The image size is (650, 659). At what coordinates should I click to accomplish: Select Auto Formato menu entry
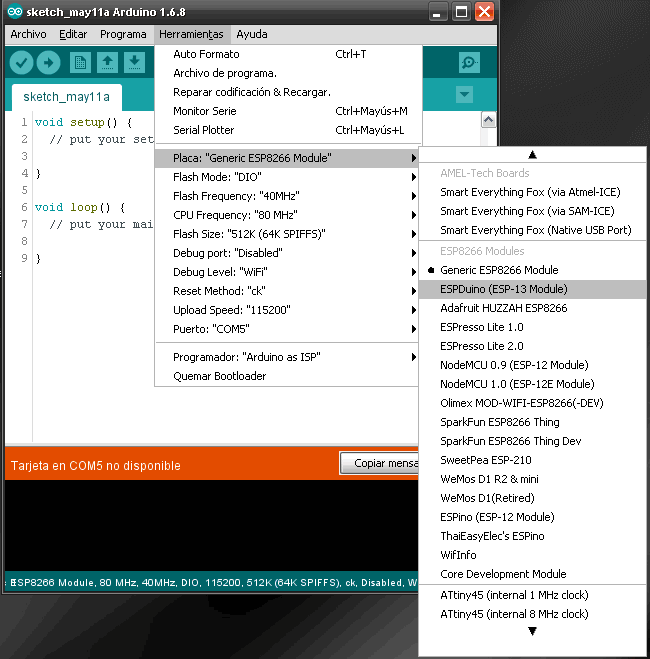(206, 54)
